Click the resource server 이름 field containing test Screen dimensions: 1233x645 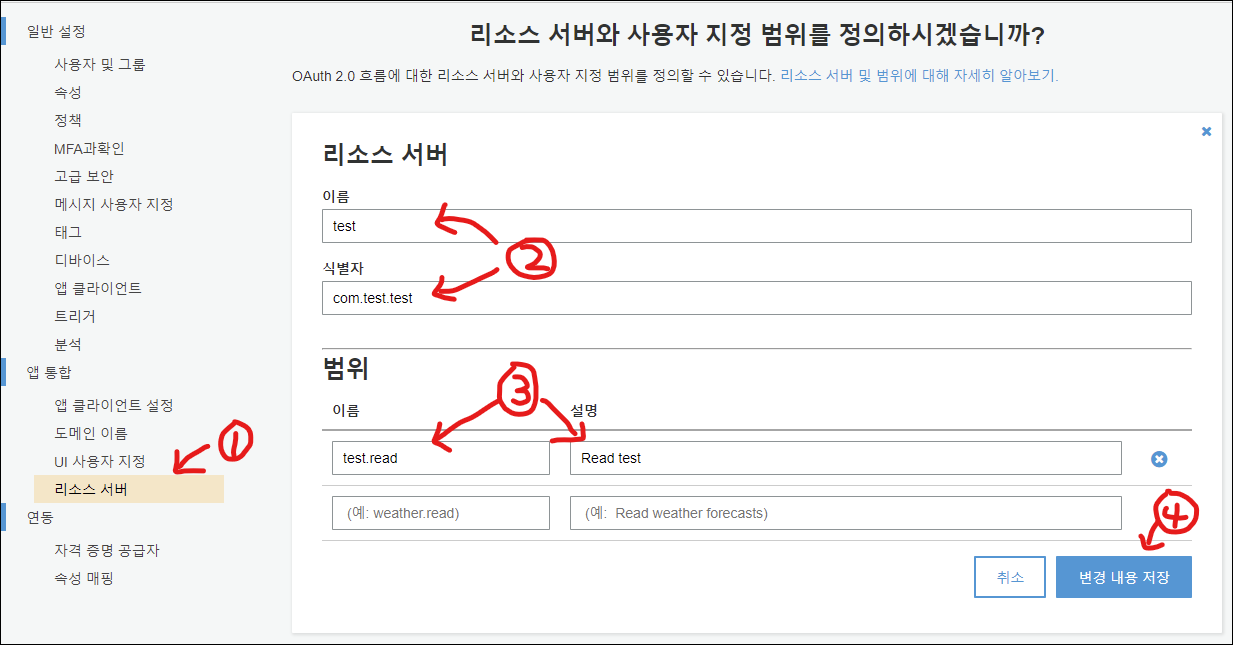pyautogui.click(x=756, y=226)
